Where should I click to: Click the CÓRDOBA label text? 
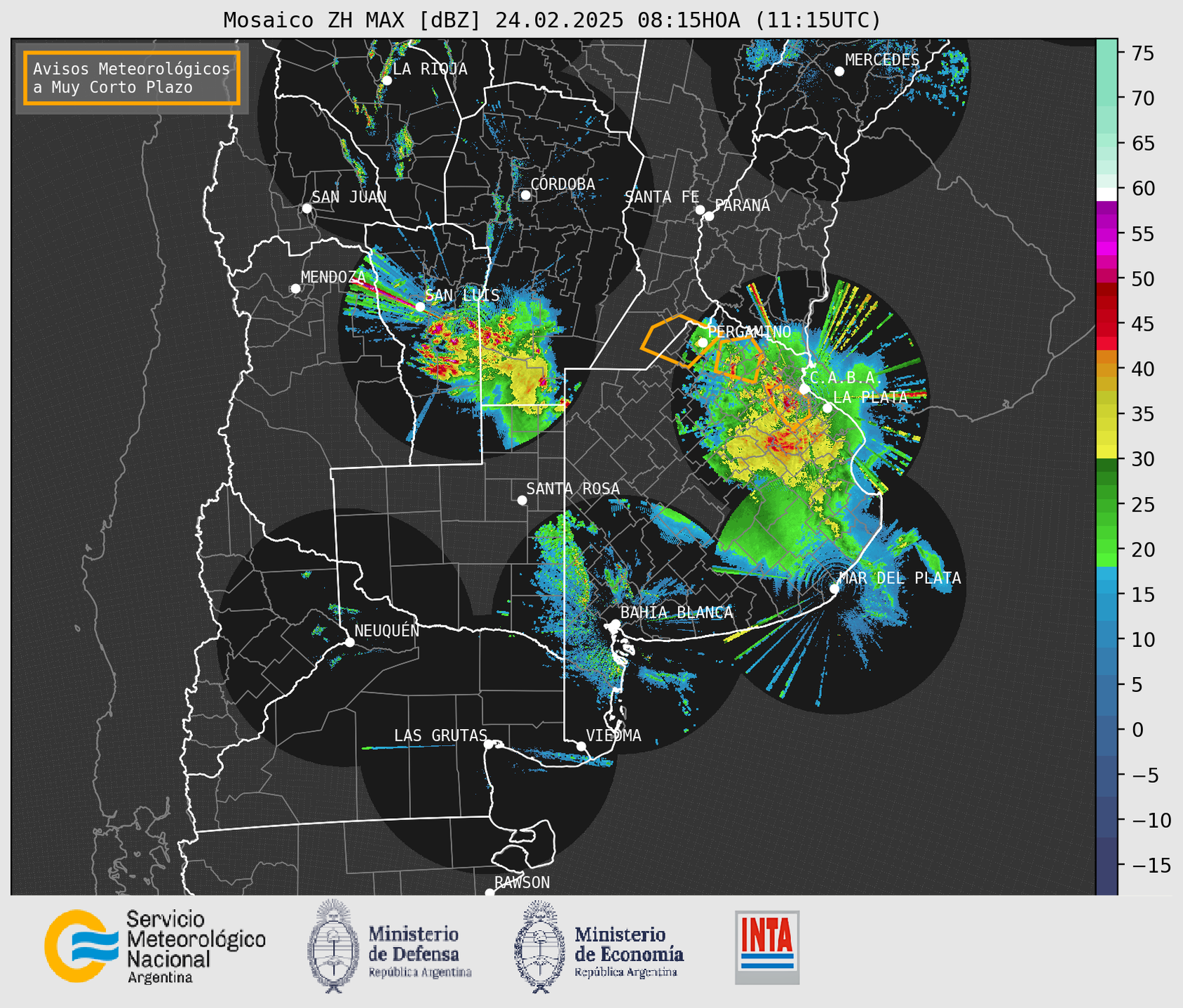pyautogui.click(x=563, y=184)
